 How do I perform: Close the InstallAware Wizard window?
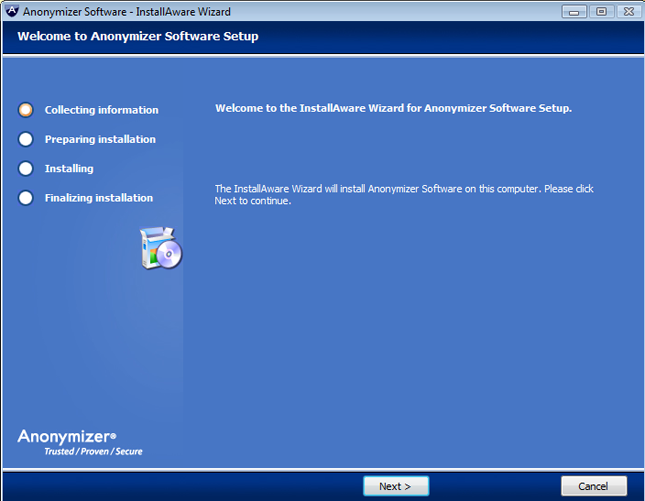626,11
